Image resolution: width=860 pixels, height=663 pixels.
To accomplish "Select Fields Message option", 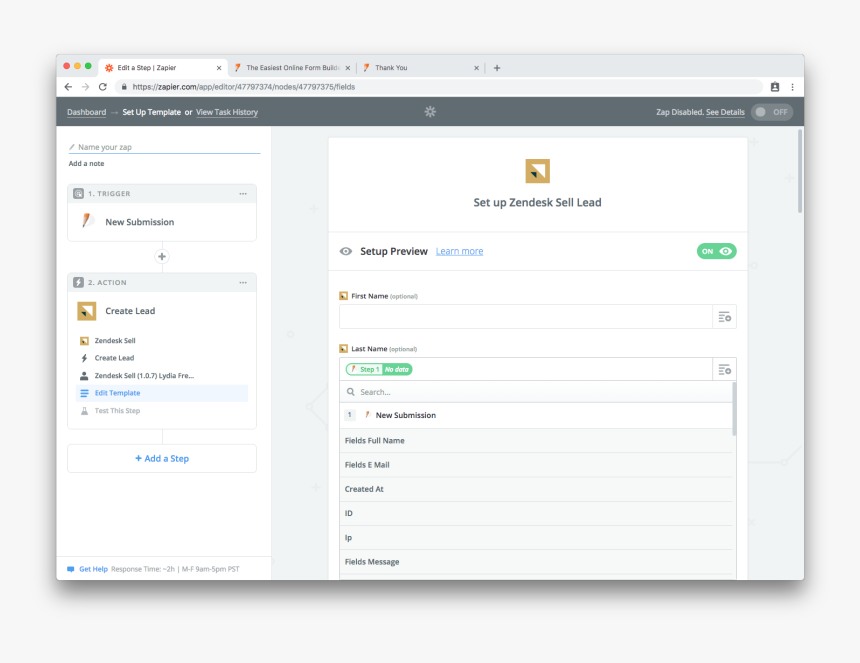I will pyautogui.click(x=536, y=562).
